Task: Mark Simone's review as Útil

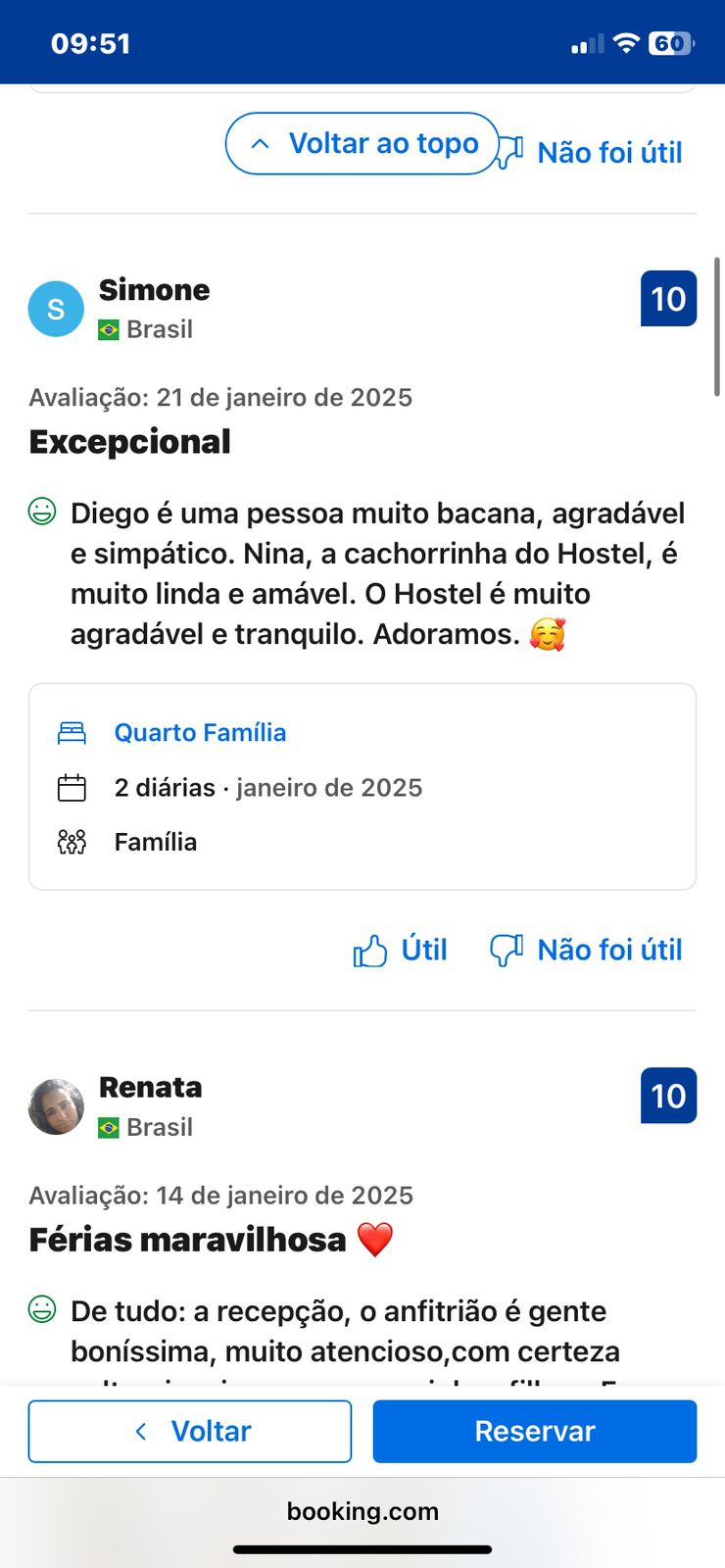Action: click(x=423, y=950)
